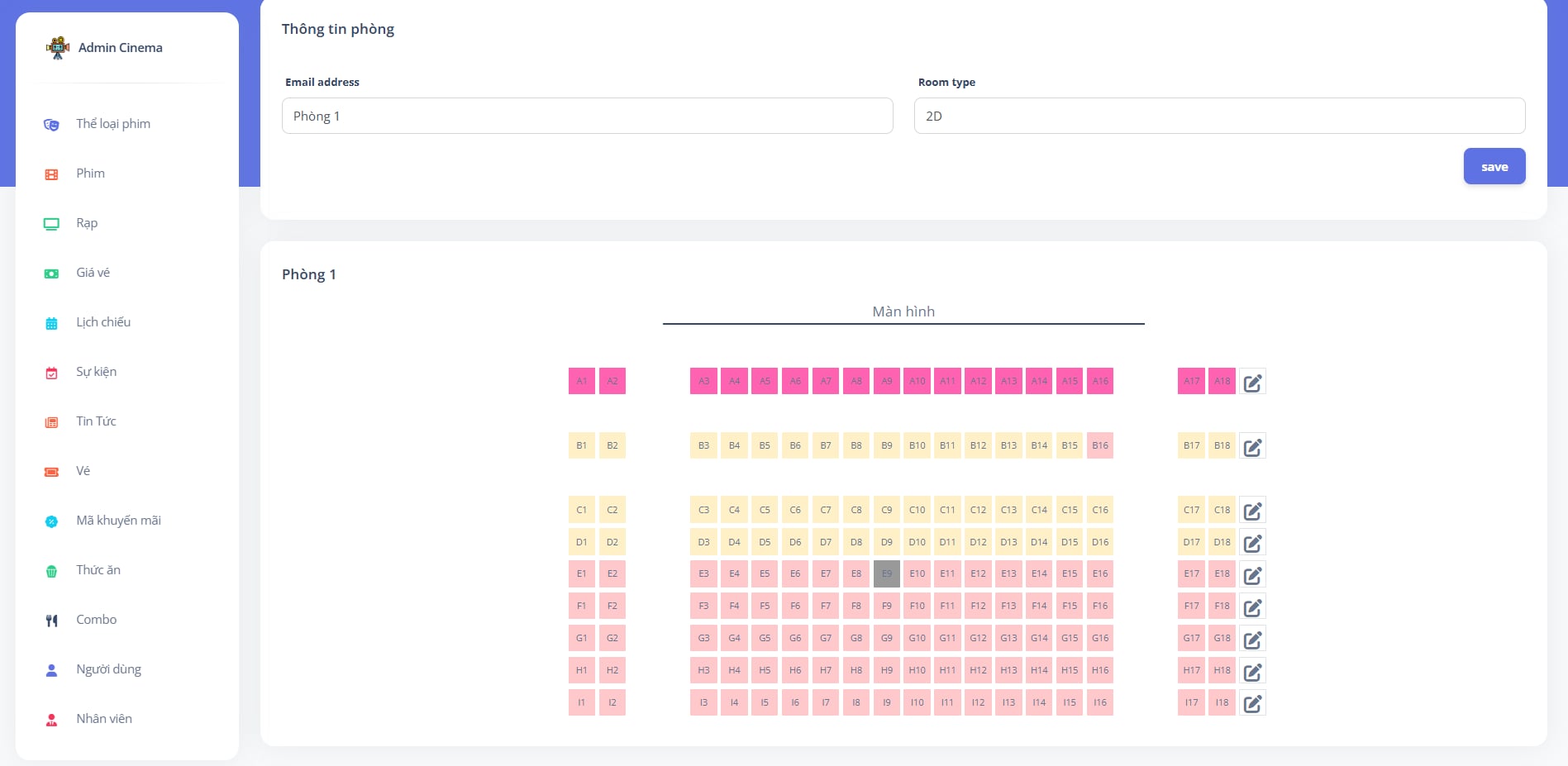Select the light pink seat B16
The height and width of the screenshot is (766, 1568).
(x=1100, y=445)
